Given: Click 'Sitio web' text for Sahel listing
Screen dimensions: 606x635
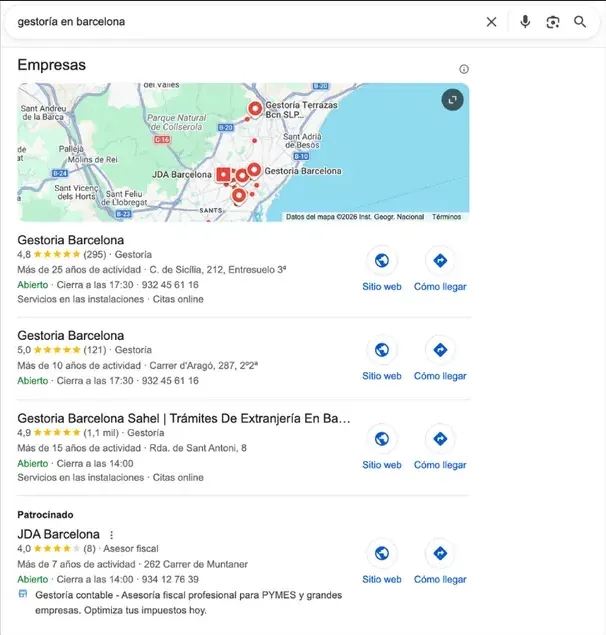Looking at the screenshot, I should (382, 465).
